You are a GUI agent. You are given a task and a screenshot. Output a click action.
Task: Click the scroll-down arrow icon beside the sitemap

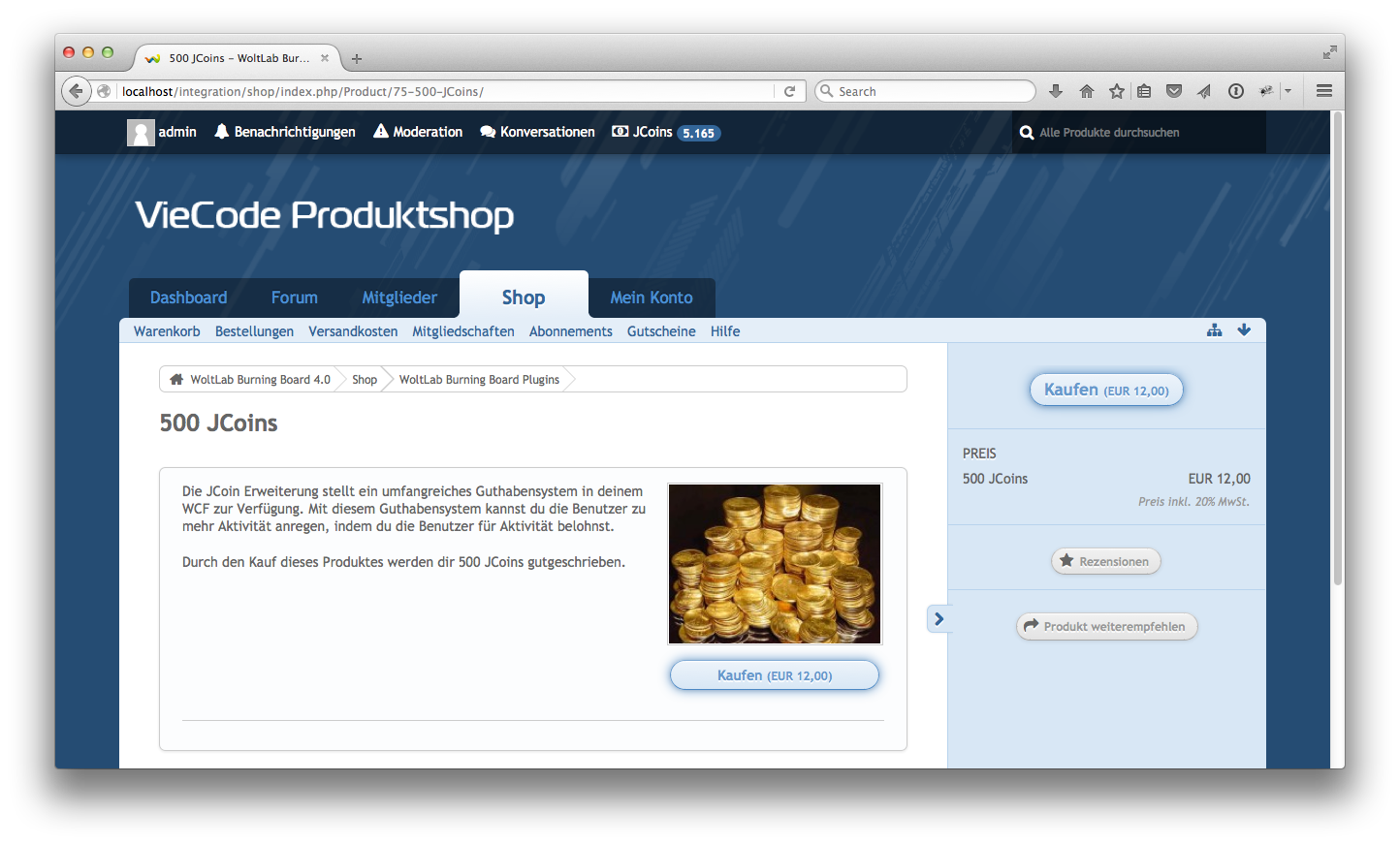[x=1244, y=330]
